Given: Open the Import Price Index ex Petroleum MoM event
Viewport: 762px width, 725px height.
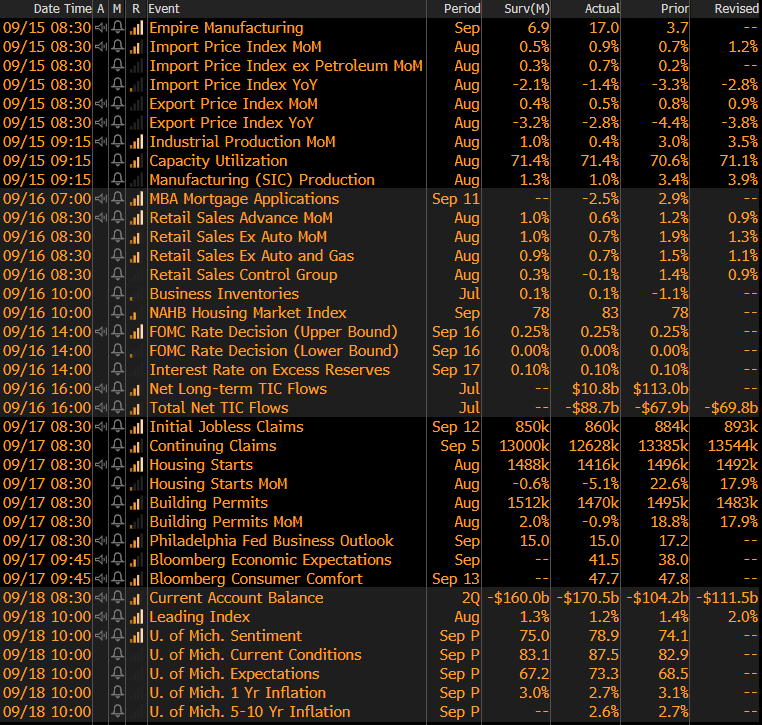Looking at the screenshot, I should coord(286,66).
